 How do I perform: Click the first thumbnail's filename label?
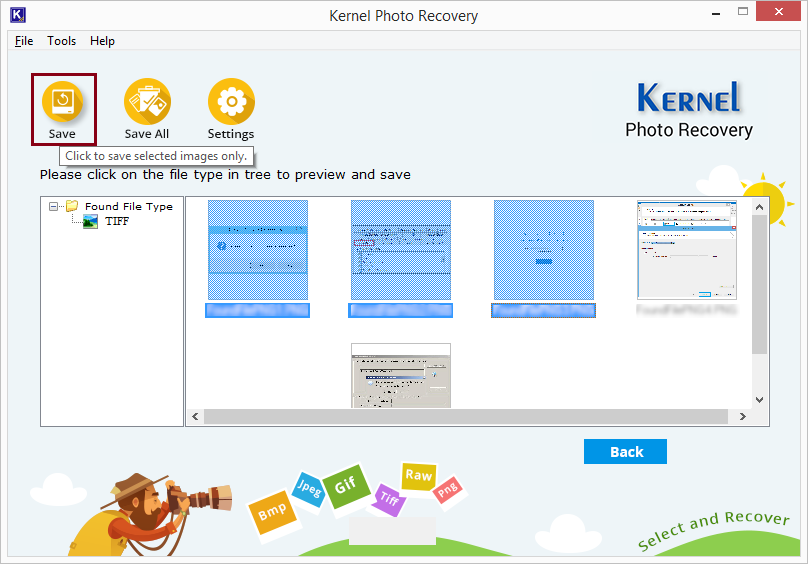258,310
